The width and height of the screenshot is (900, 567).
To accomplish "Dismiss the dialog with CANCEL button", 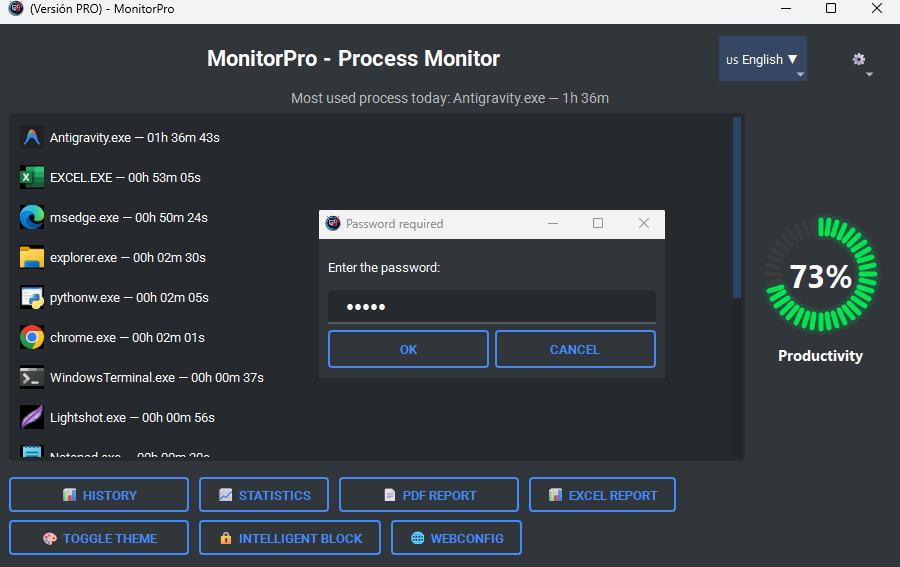I will [x=575, y=349].
